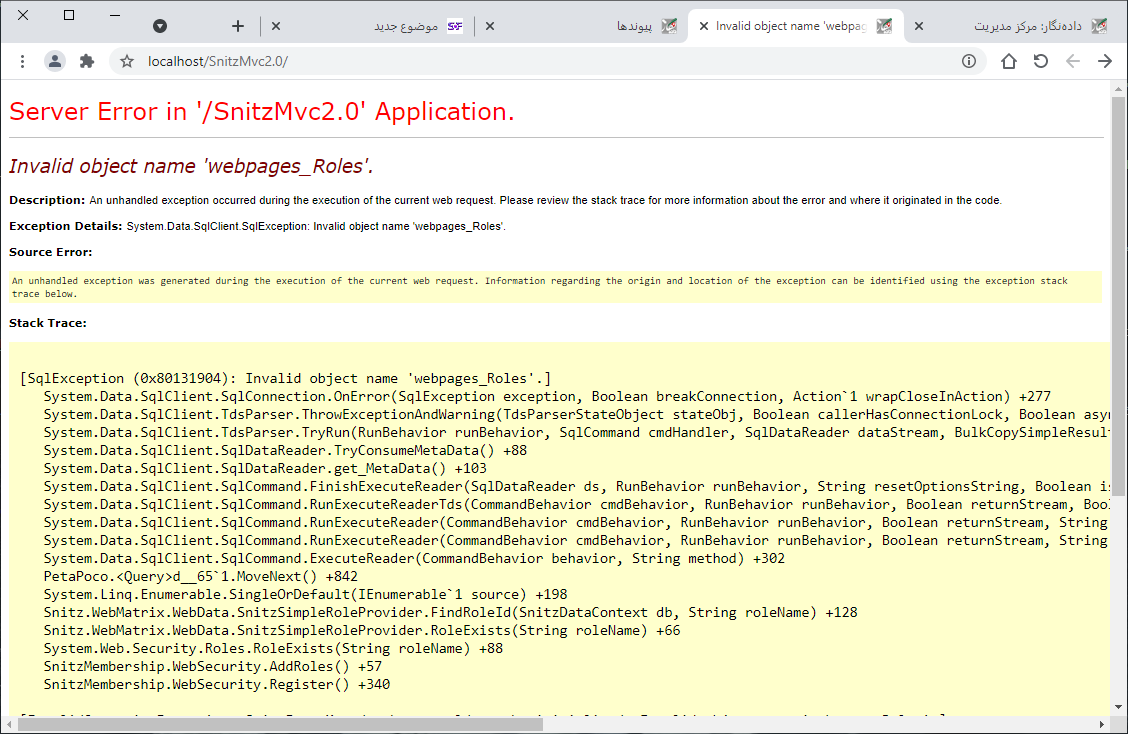1128x734 pixels.
Task: Open the Extensions puzzle icon
Action: 87,61
